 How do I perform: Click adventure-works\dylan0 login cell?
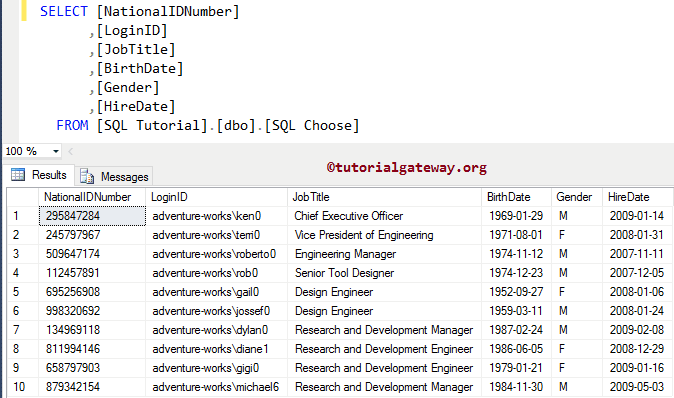point(216,330)
